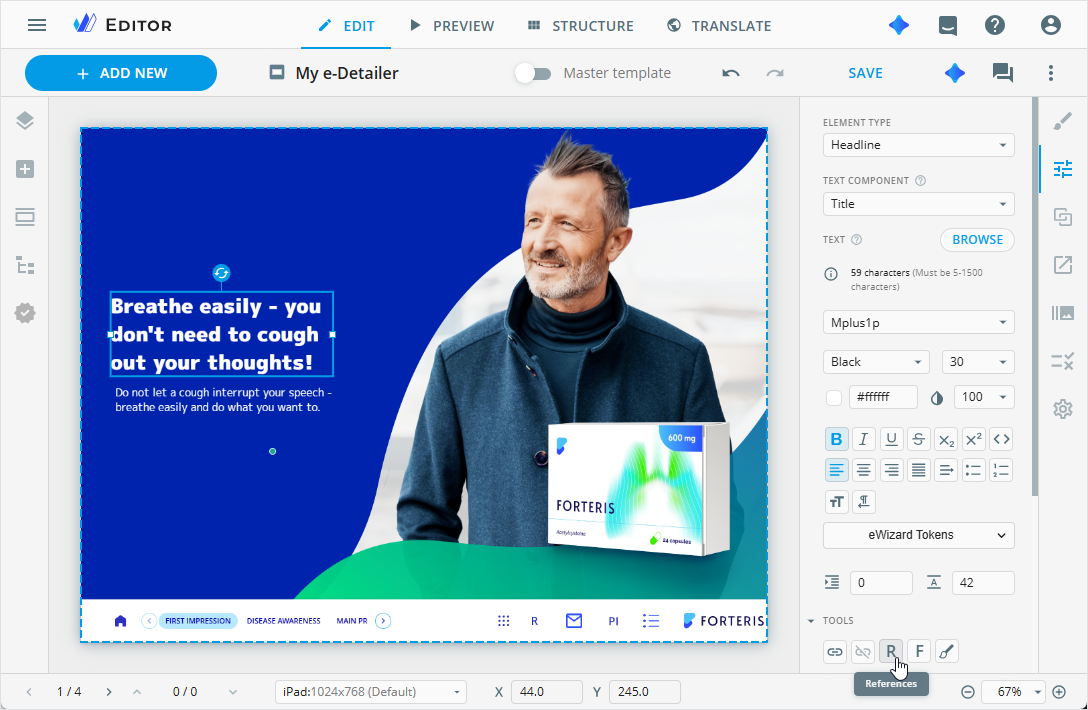
Task: Open the verification badge sidebar icon
Action: click(25, 313)
